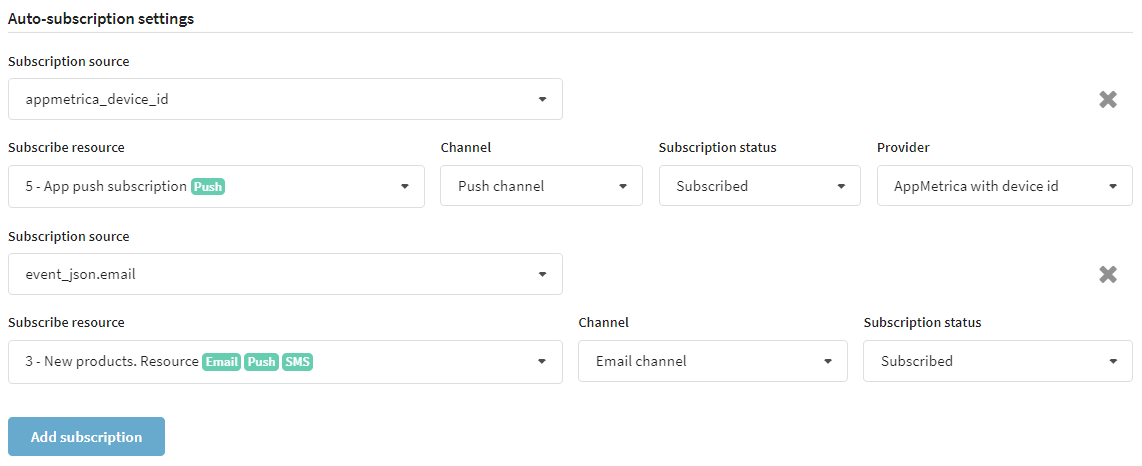Open the appmetrica_device_id subscription source dropdown
The width and height of the screenshot is (1142, 466).
[x=286, y=99]
